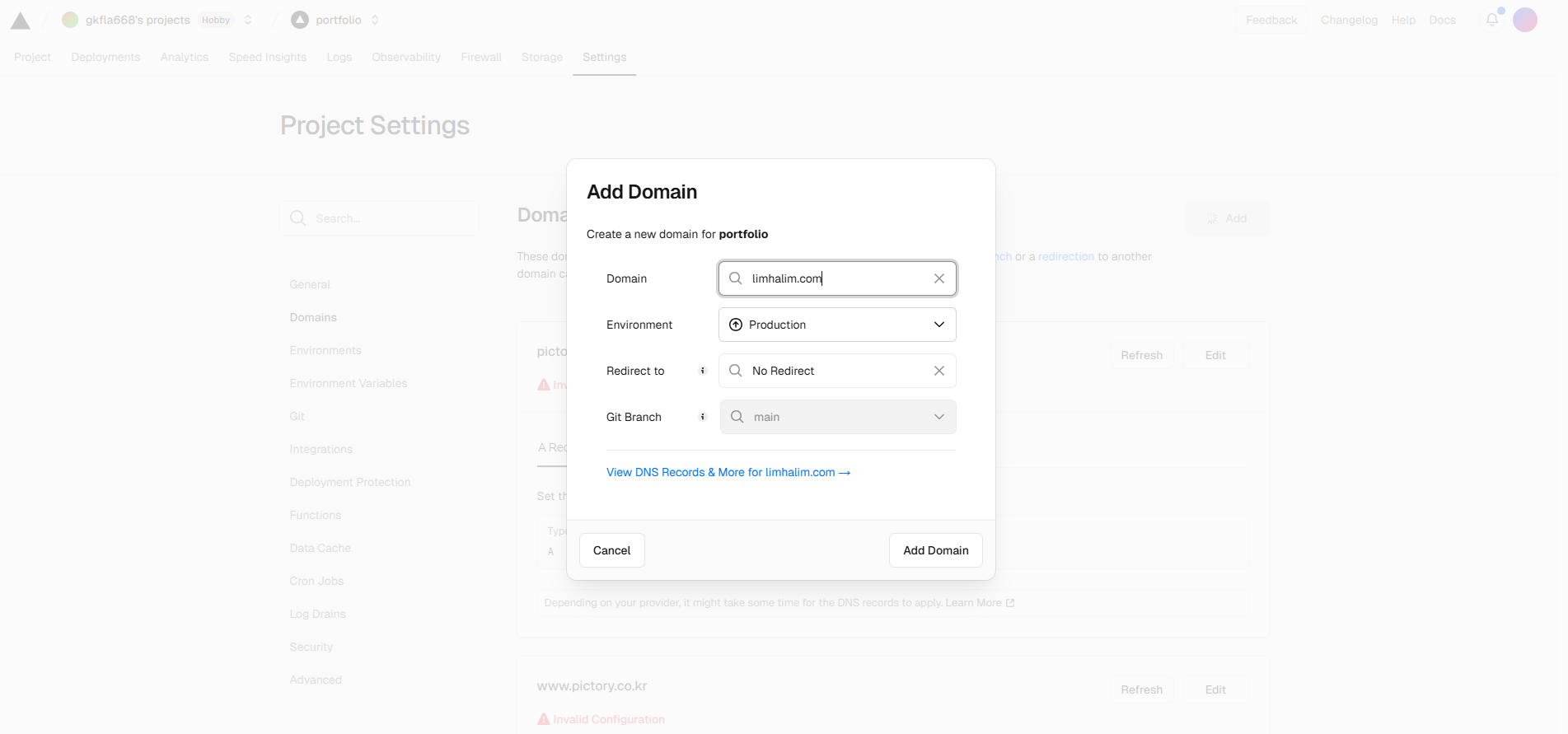Click the No Redirect search field

click(x=837, y=371)
